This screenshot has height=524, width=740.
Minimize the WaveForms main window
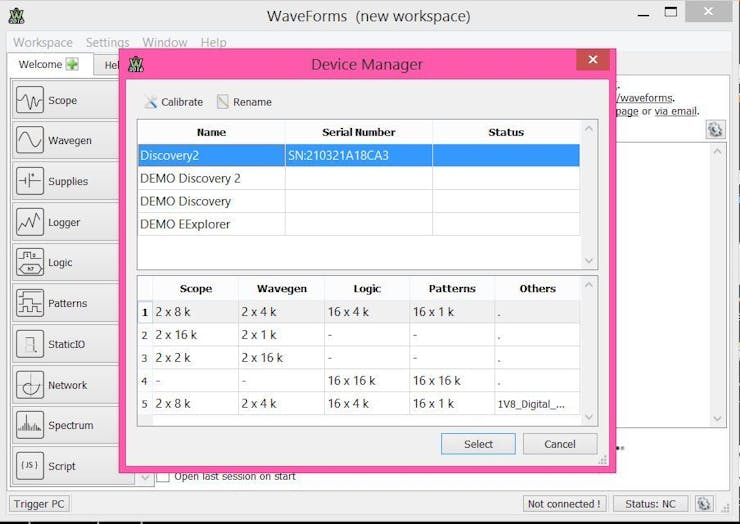coord(643,14)
